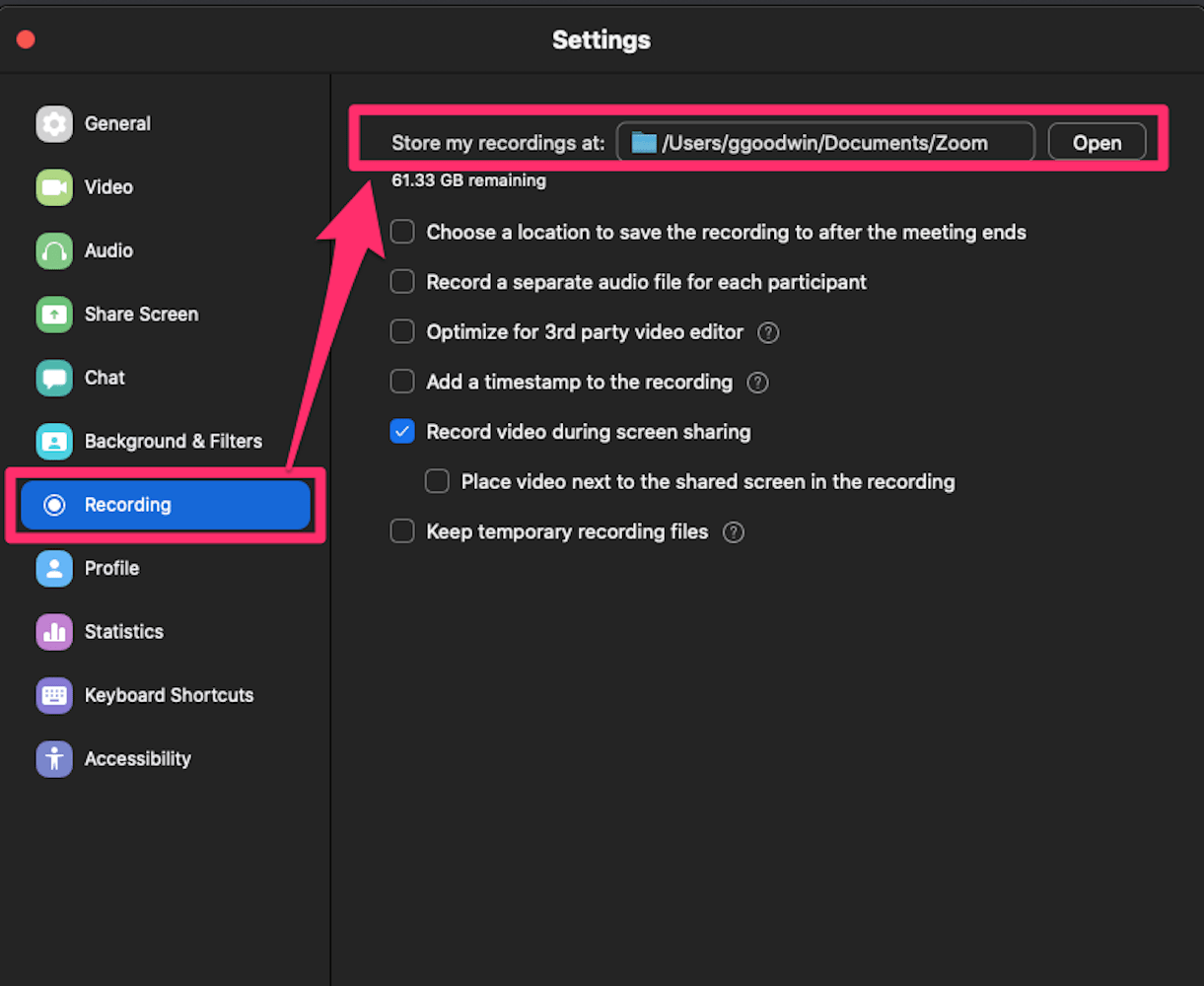Select the Audio headphones icon

(x=54, y=251)
